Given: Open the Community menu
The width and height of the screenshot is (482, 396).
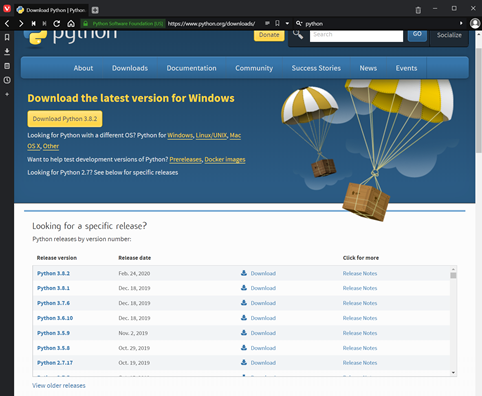Looking at the screenshot, I should click(254, 68).
